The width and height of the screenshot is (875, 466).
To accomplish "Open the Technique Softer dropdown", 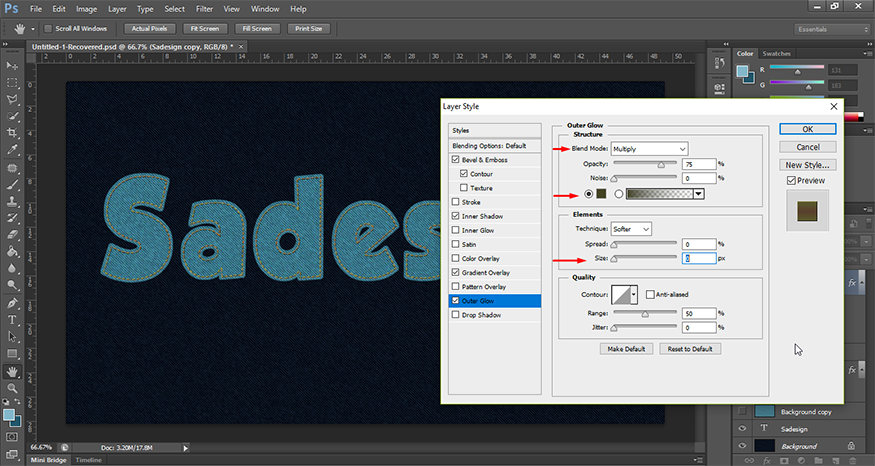I will [x=631, y=229].
